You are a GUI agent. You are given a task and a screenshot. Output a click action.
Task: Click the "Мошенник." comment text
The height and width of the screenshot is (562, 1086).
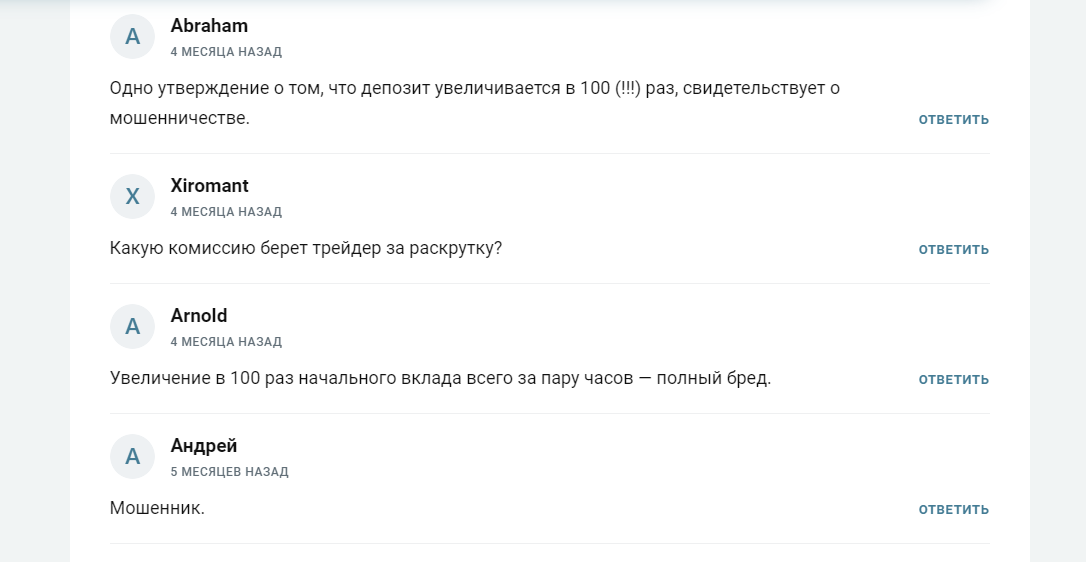pos(157,508)
